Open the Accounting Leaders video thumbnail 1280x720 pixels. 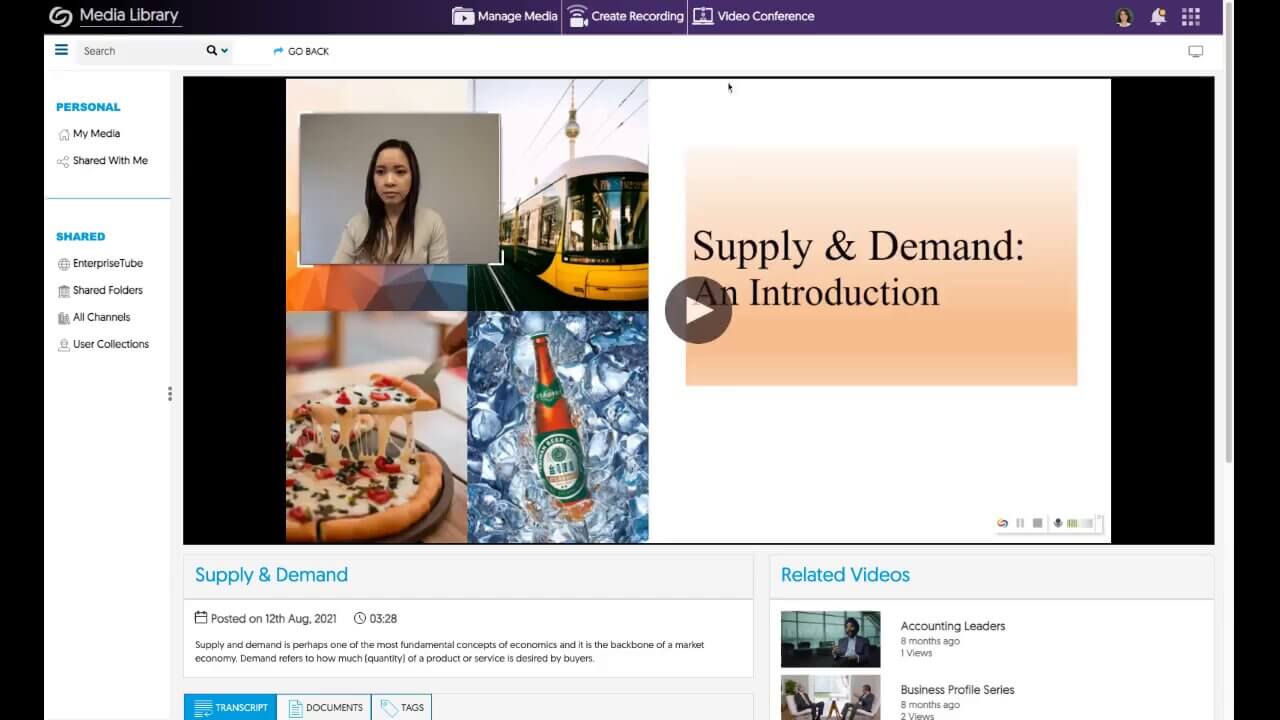tap(831, 639)
